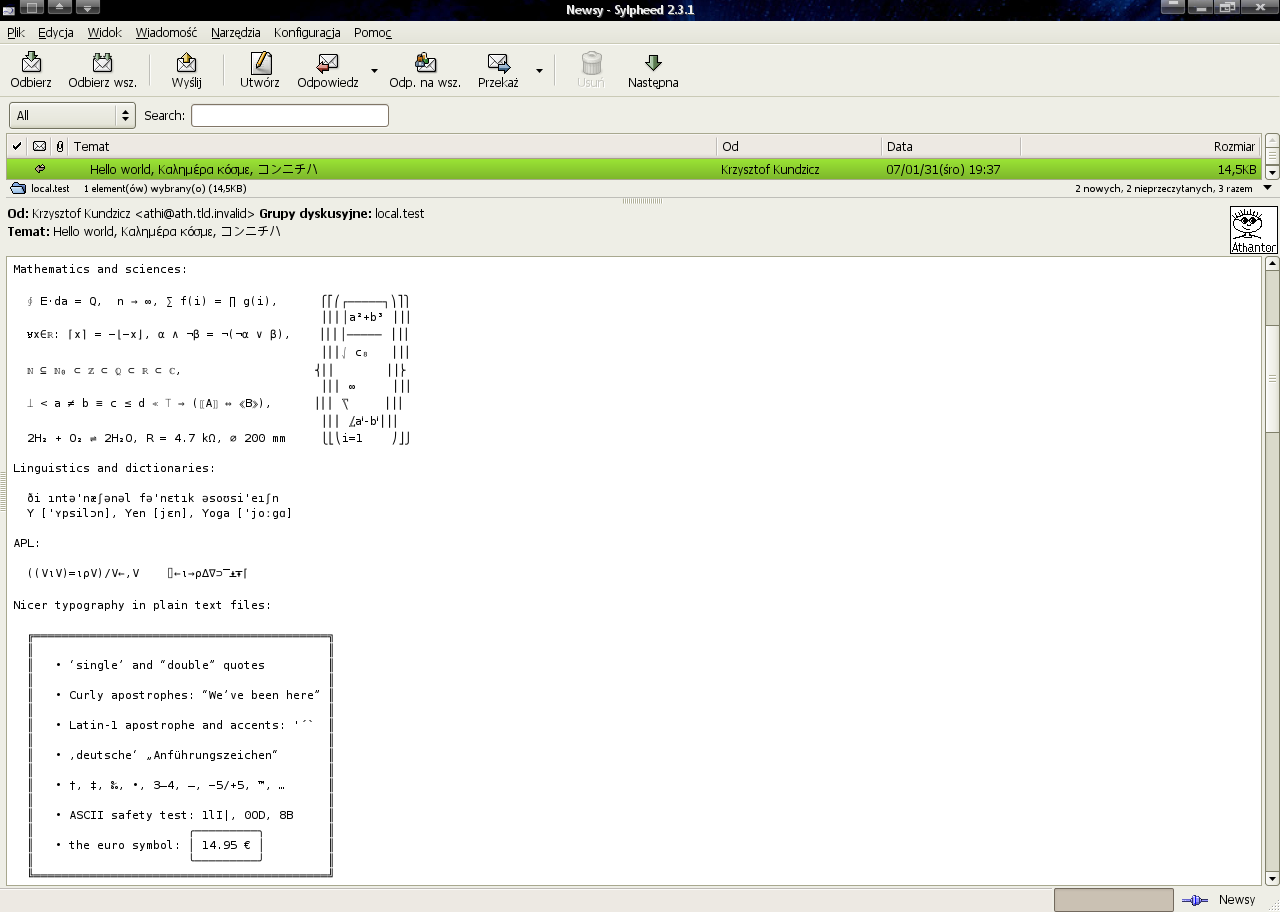Open the Plik menu
The width and height of the screenshot is (1280, 912).
coord(16,32)
